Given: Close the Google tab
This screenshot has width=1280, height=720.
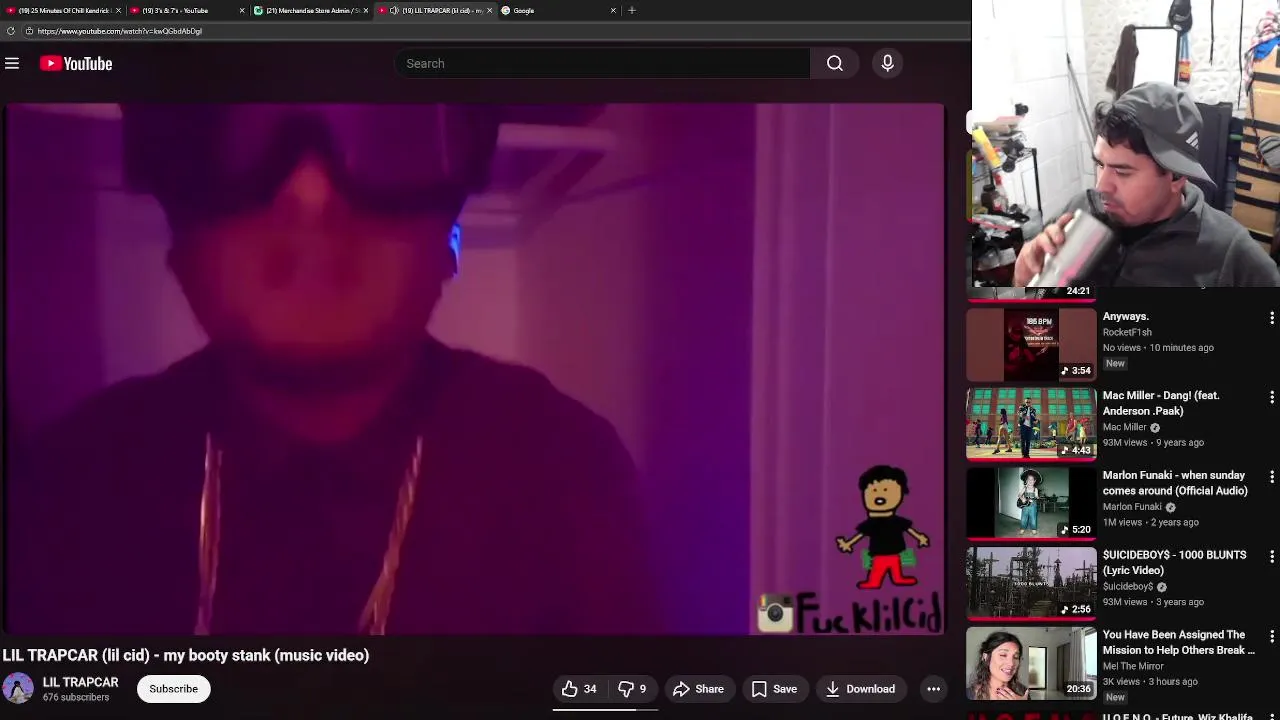Looking at the screenshot, I should [613, 10].
